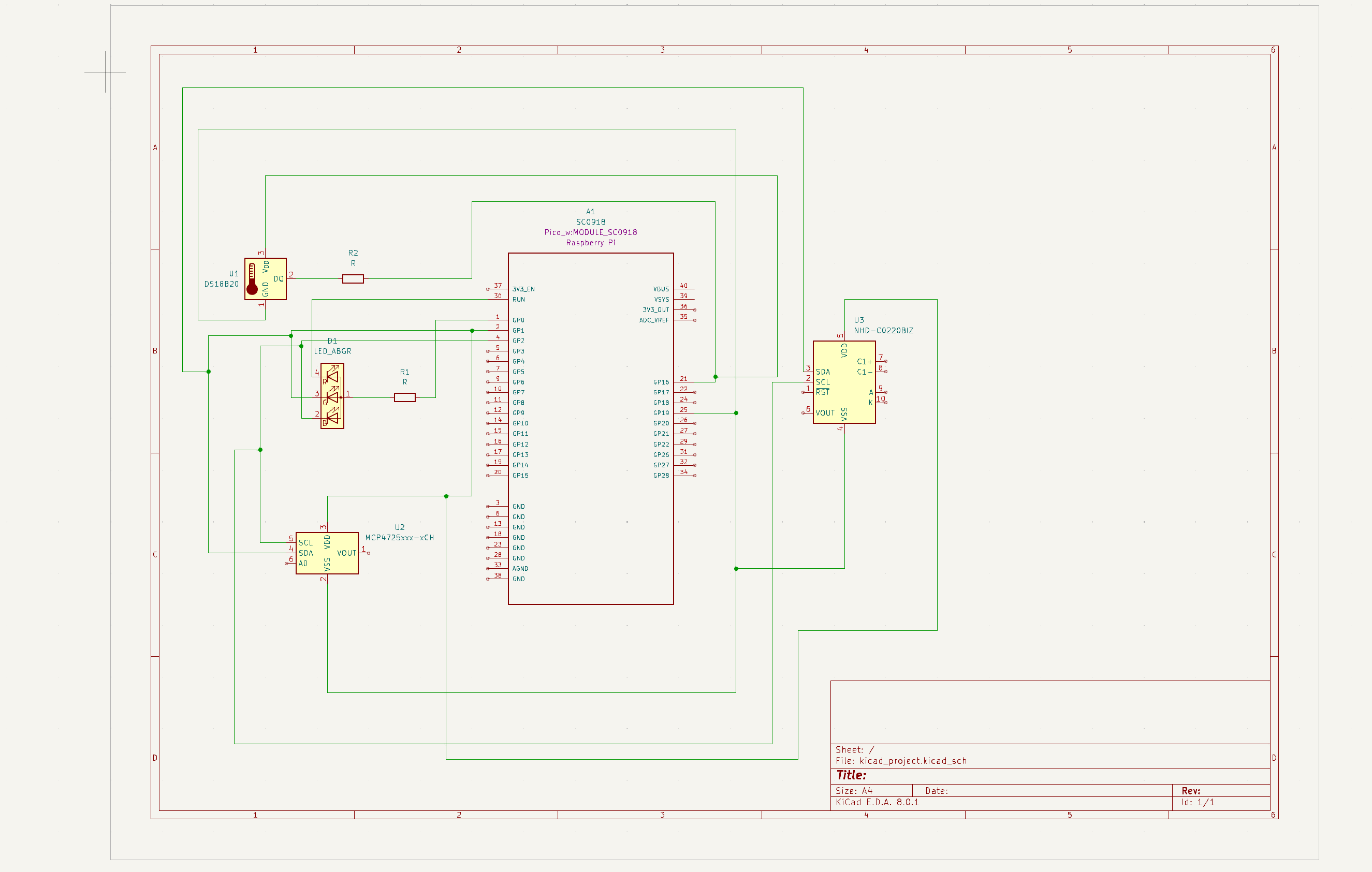
Task: Click the 3V3_EN pin label
Action: (x=523, y=289)
